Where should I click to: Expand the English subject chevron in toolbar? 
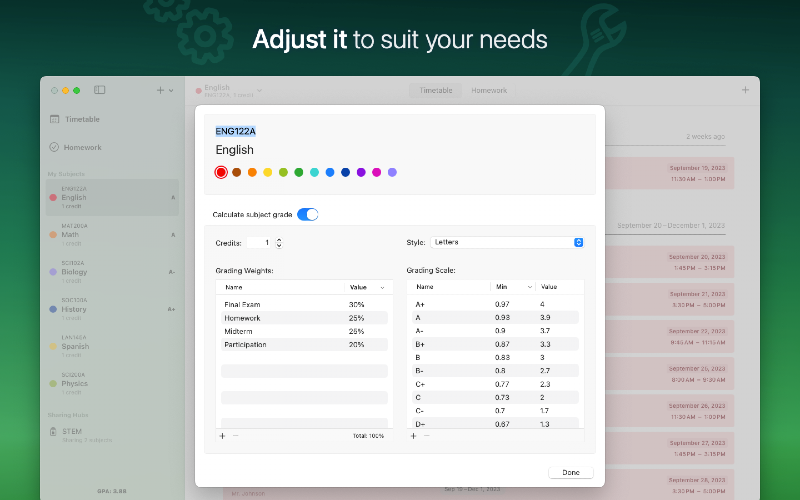coord(260,90)
